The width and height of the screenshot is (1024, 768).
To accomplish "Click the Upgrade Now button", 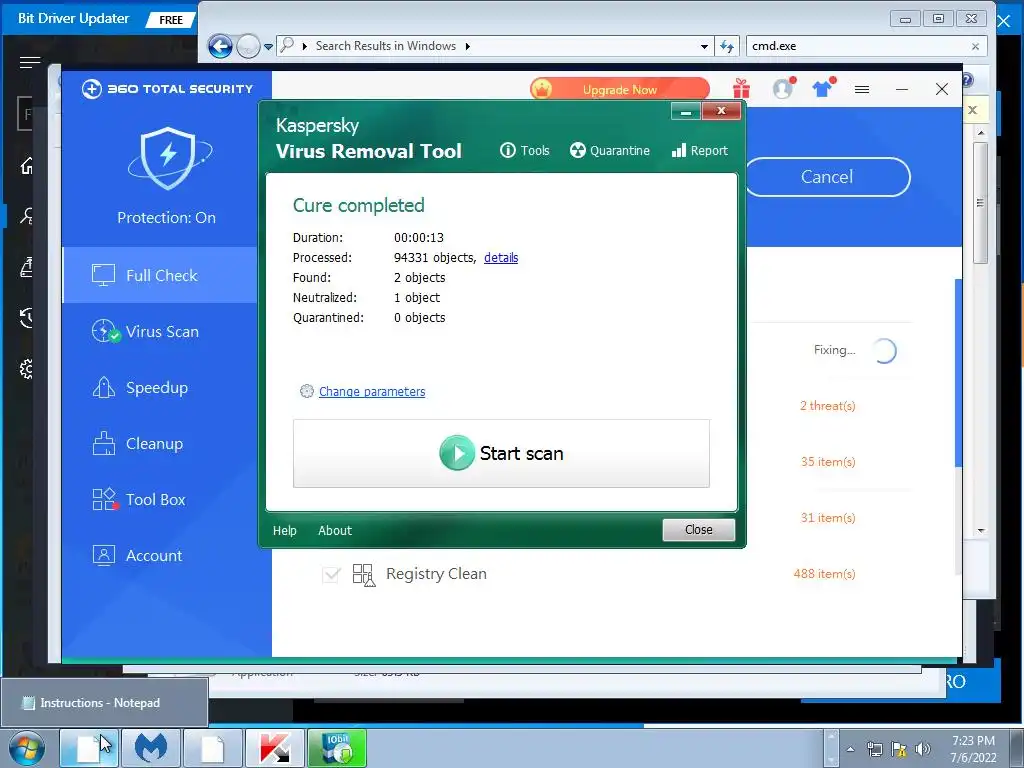I will pos(620,89).
